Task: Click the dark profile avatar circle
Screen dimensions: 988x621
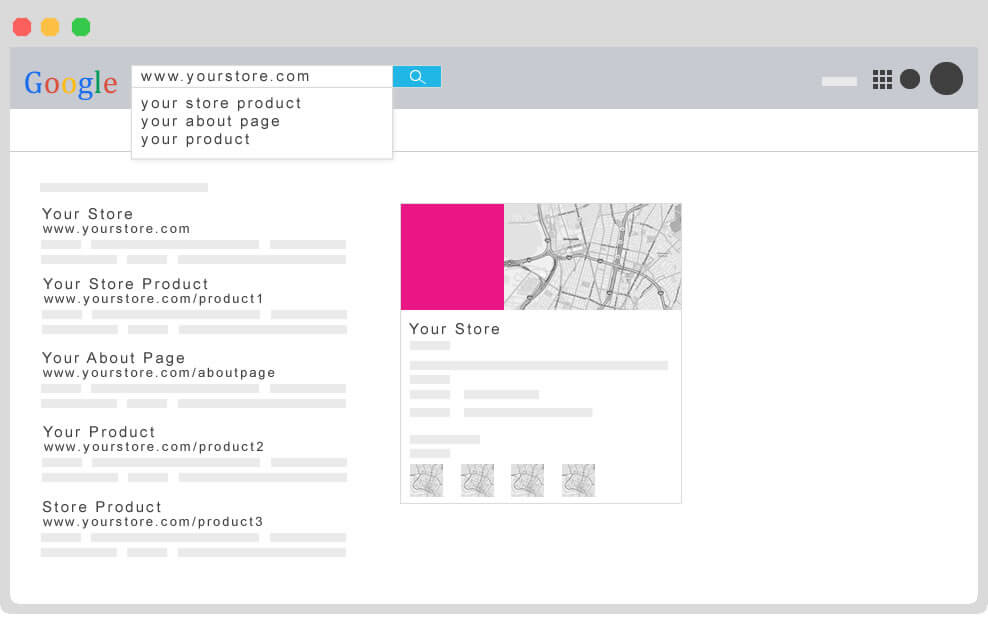Action: point(946,79)
